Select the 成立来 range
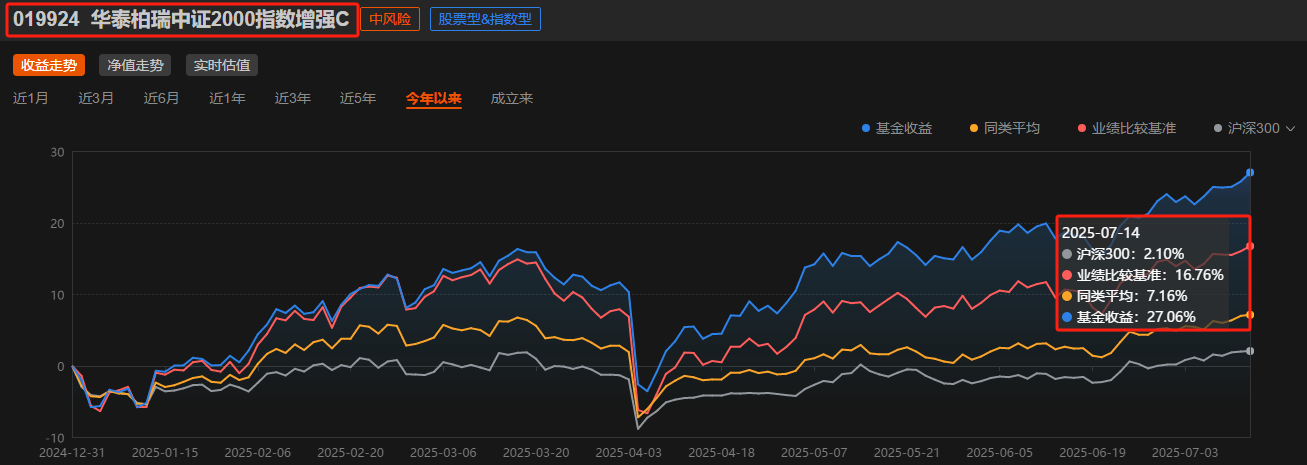1307x465 pixels. pyautogui.click(x=512, y=98)
